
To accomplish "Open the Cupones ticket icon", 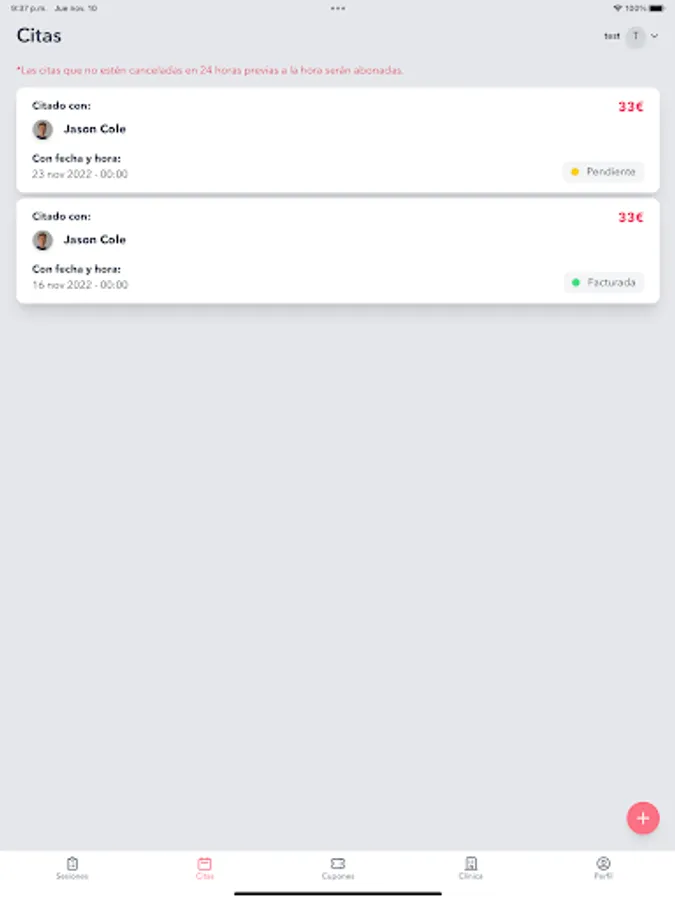I will click(338, 863).
